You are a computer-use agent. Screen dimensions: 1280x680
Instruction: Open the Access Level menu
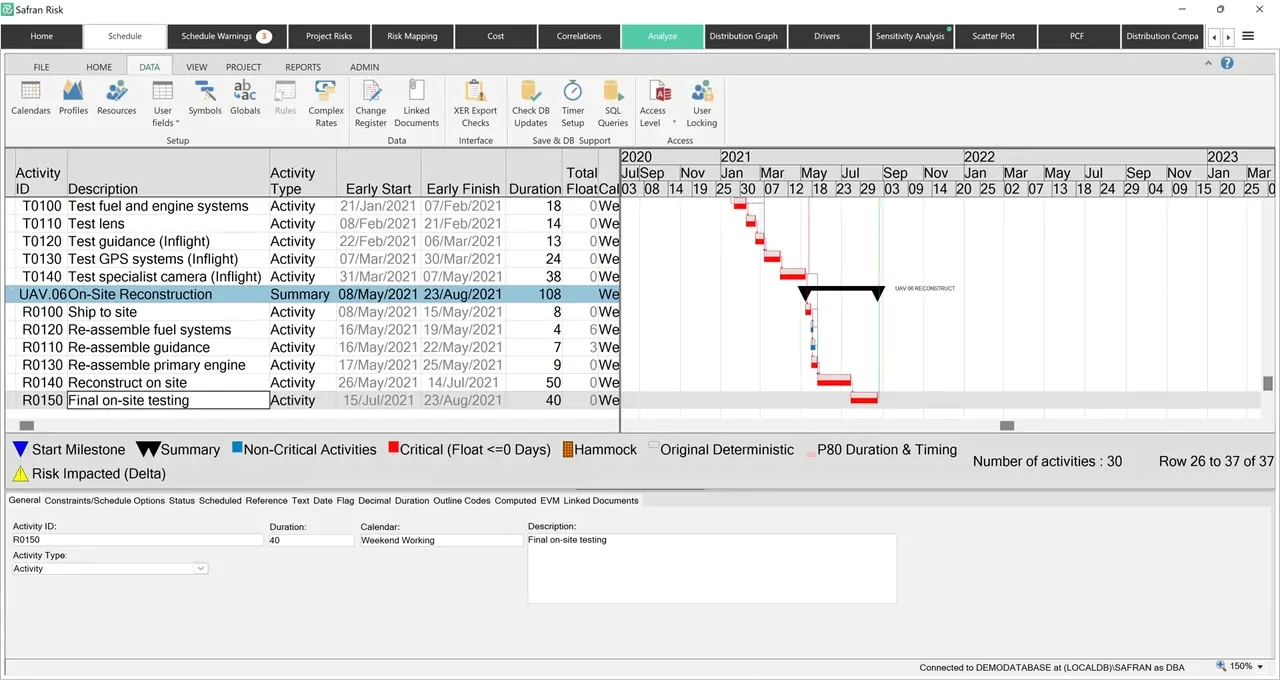[x=656, y=104]
